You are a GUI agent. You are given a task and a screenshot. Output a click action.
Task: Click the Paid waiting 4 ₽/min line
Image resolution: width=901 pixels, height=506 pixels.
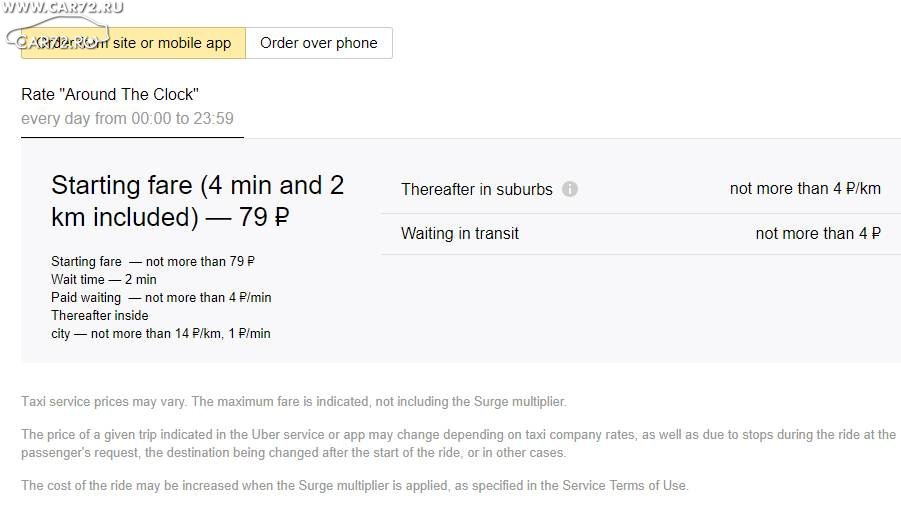click(161, 298)
